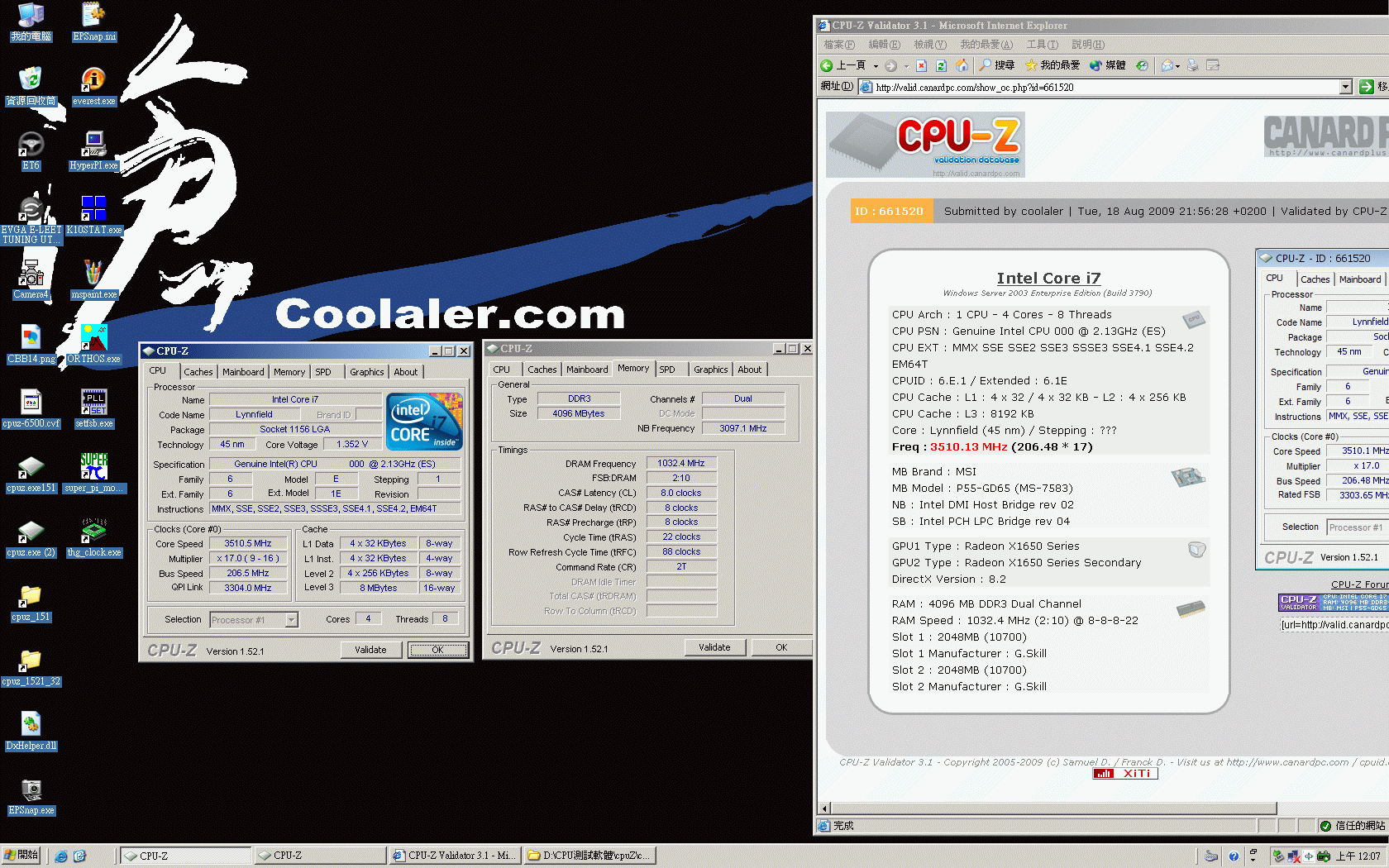
Task: Click the CPU-Z Forum link
Action: tap(1359, 584)
